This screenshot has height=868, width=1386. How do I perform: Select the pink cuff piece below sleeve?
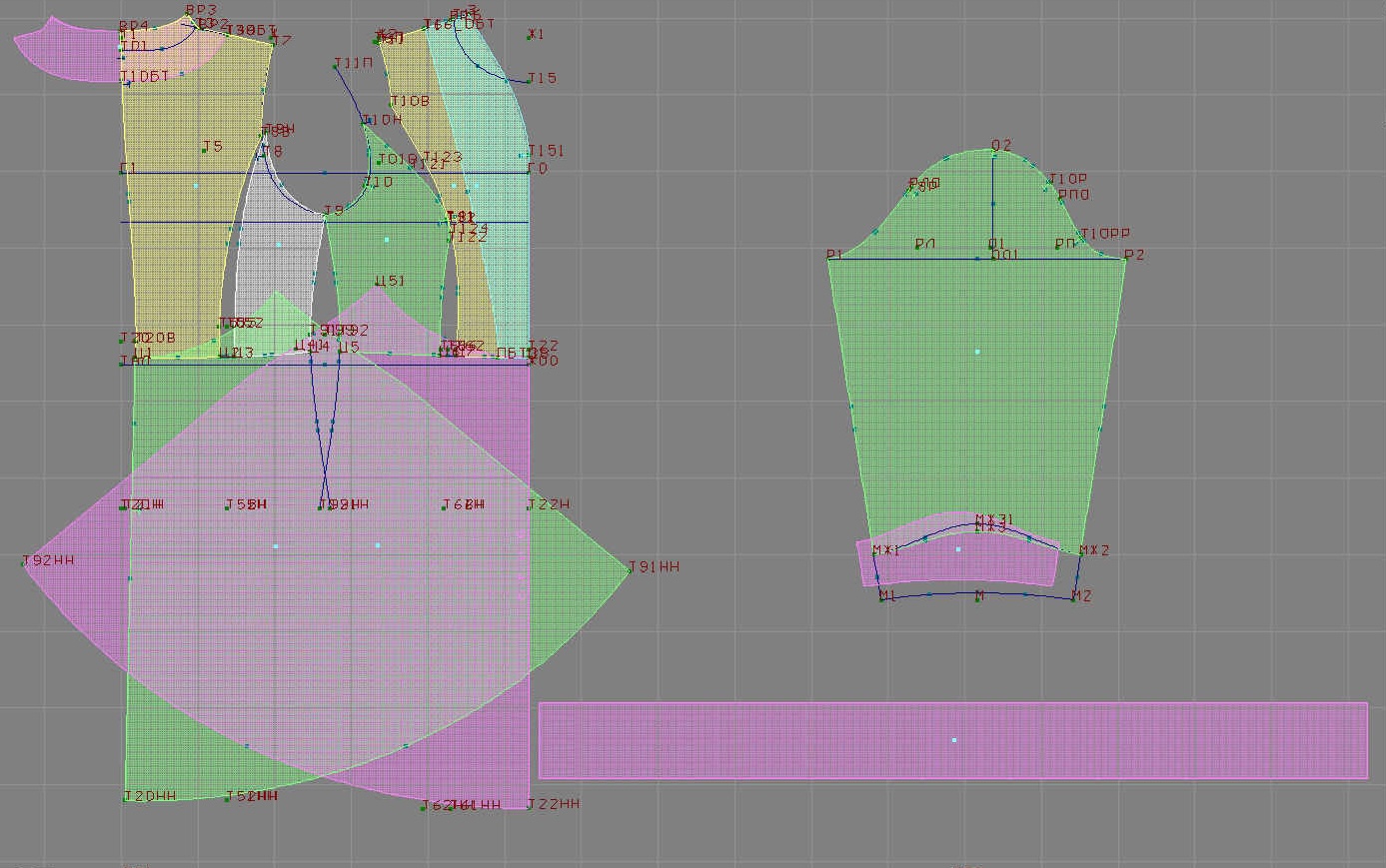point(957,561)
